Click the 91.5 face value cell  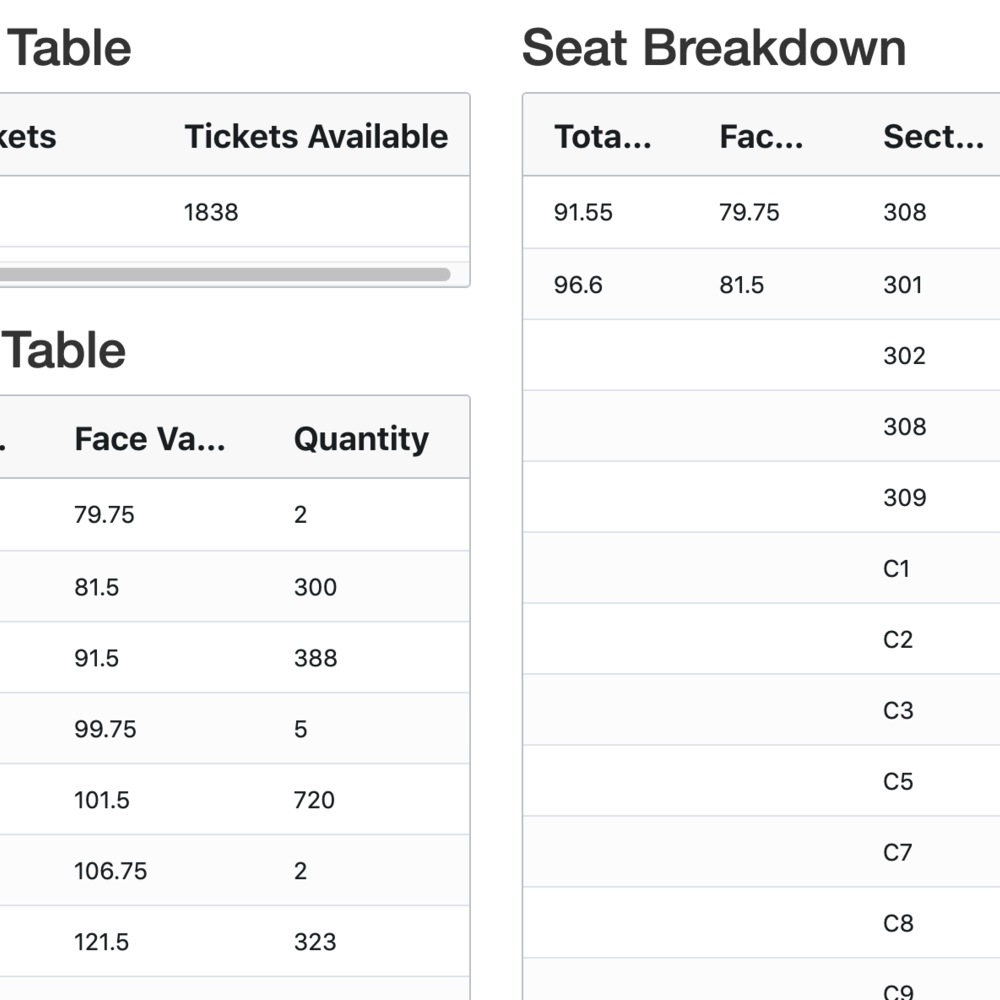pos(97,658)
